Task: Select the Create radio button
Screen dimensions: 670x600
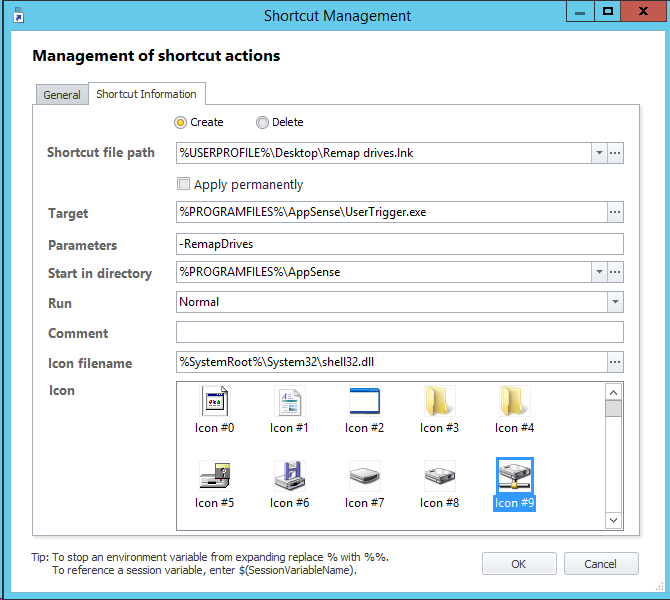Action: click(180, 123)
